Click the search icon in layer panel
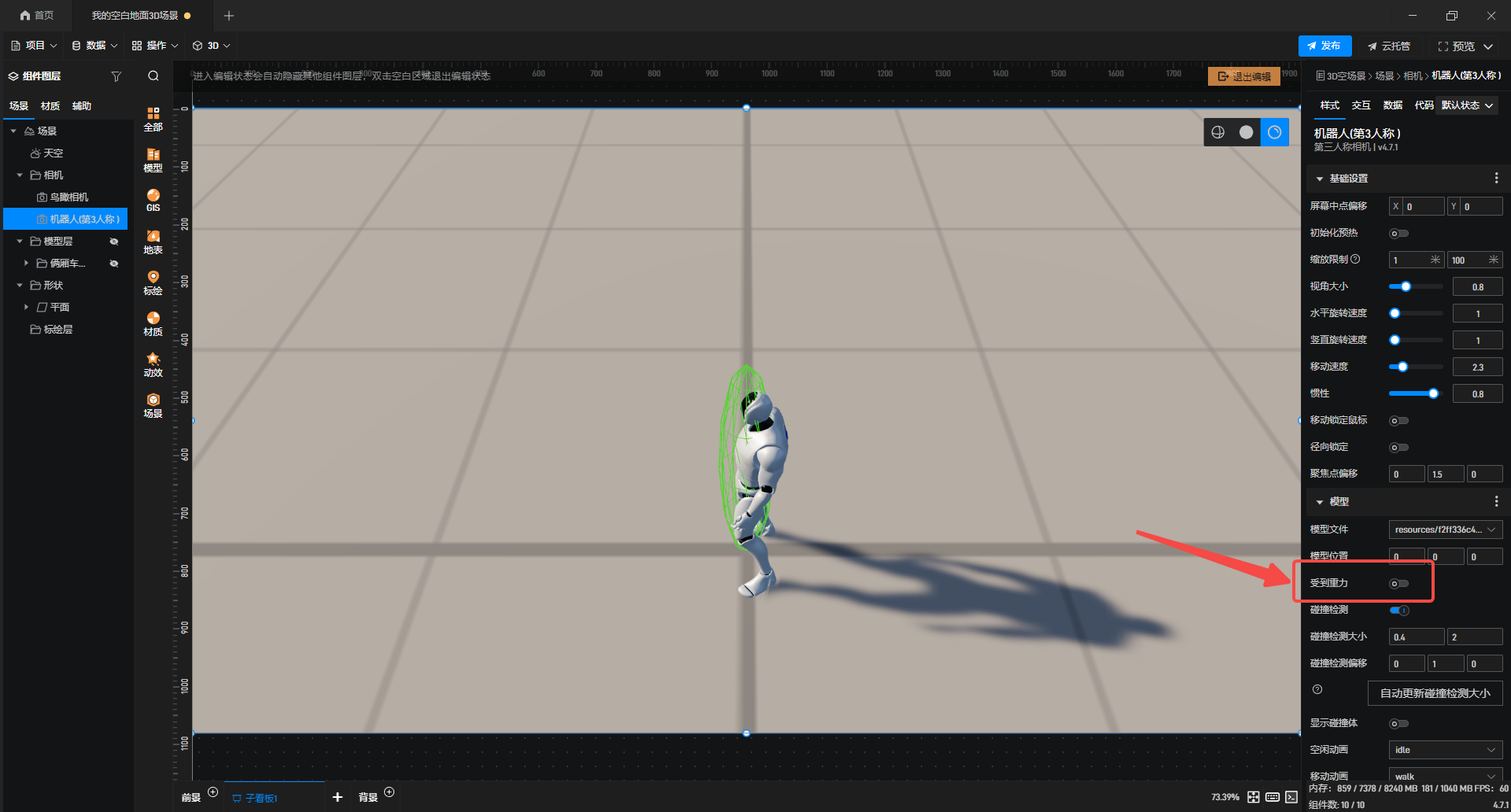The width and height of the screenshot is (1511, 812). (x=153, y=76)
